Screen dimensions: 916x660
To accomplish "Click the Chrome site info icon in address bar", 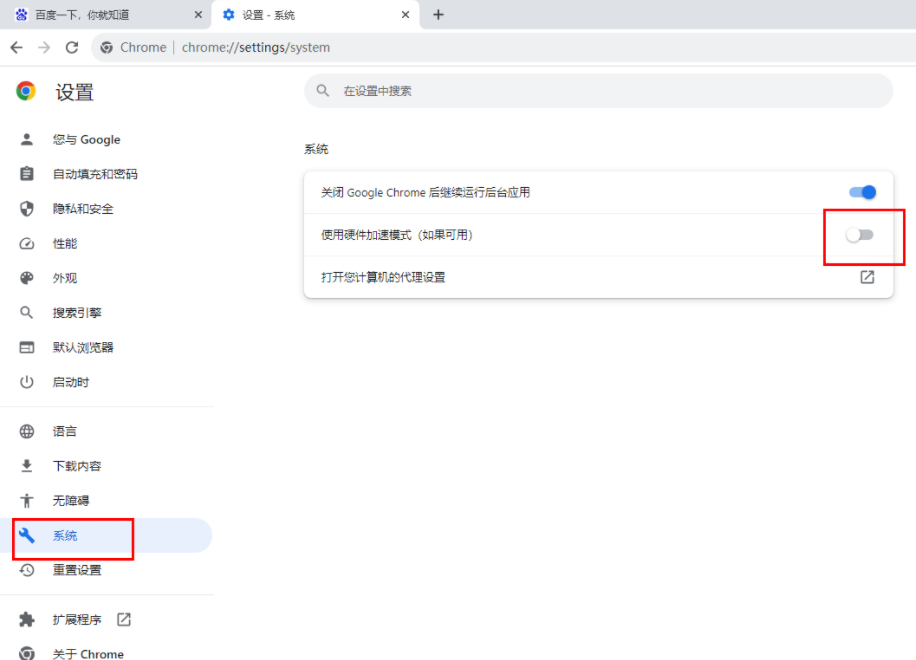I will click(x=106, y=47).
